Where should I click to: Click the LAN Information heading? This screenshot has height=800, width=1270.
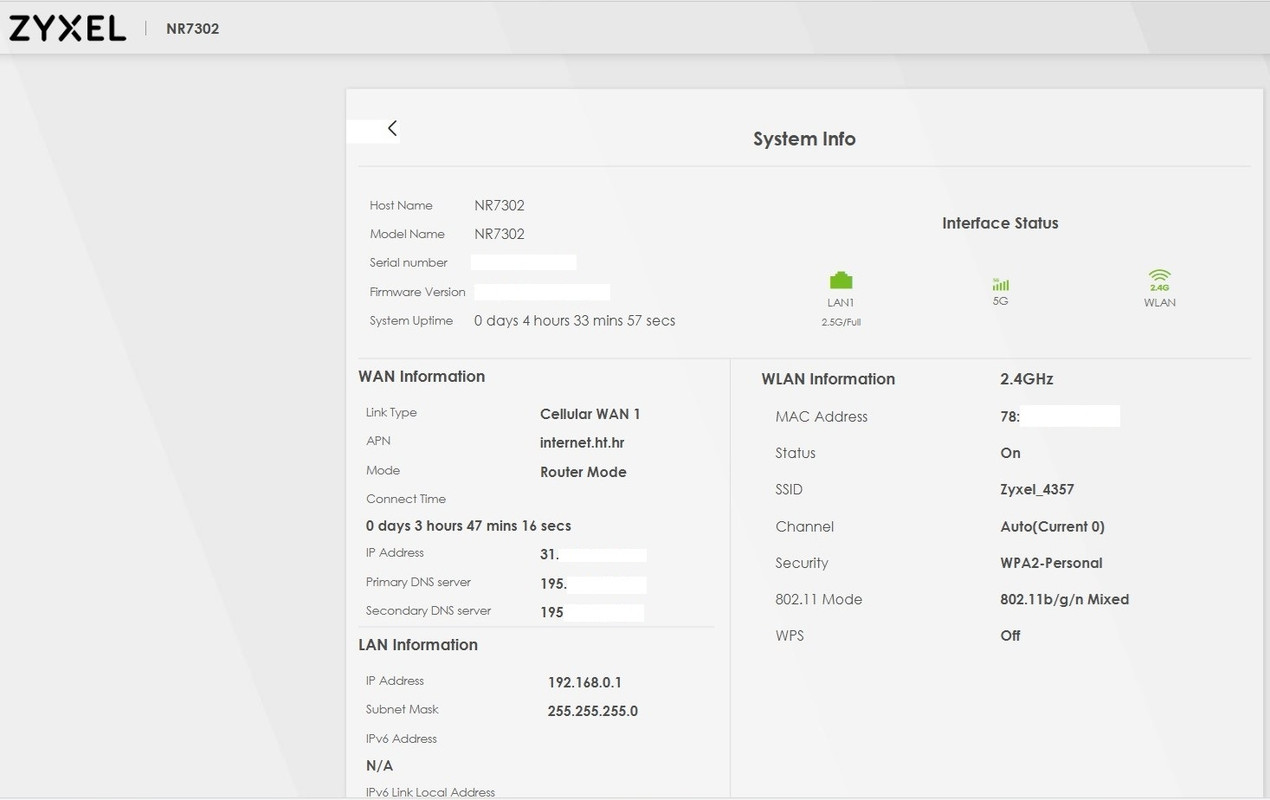pos(418,645)
